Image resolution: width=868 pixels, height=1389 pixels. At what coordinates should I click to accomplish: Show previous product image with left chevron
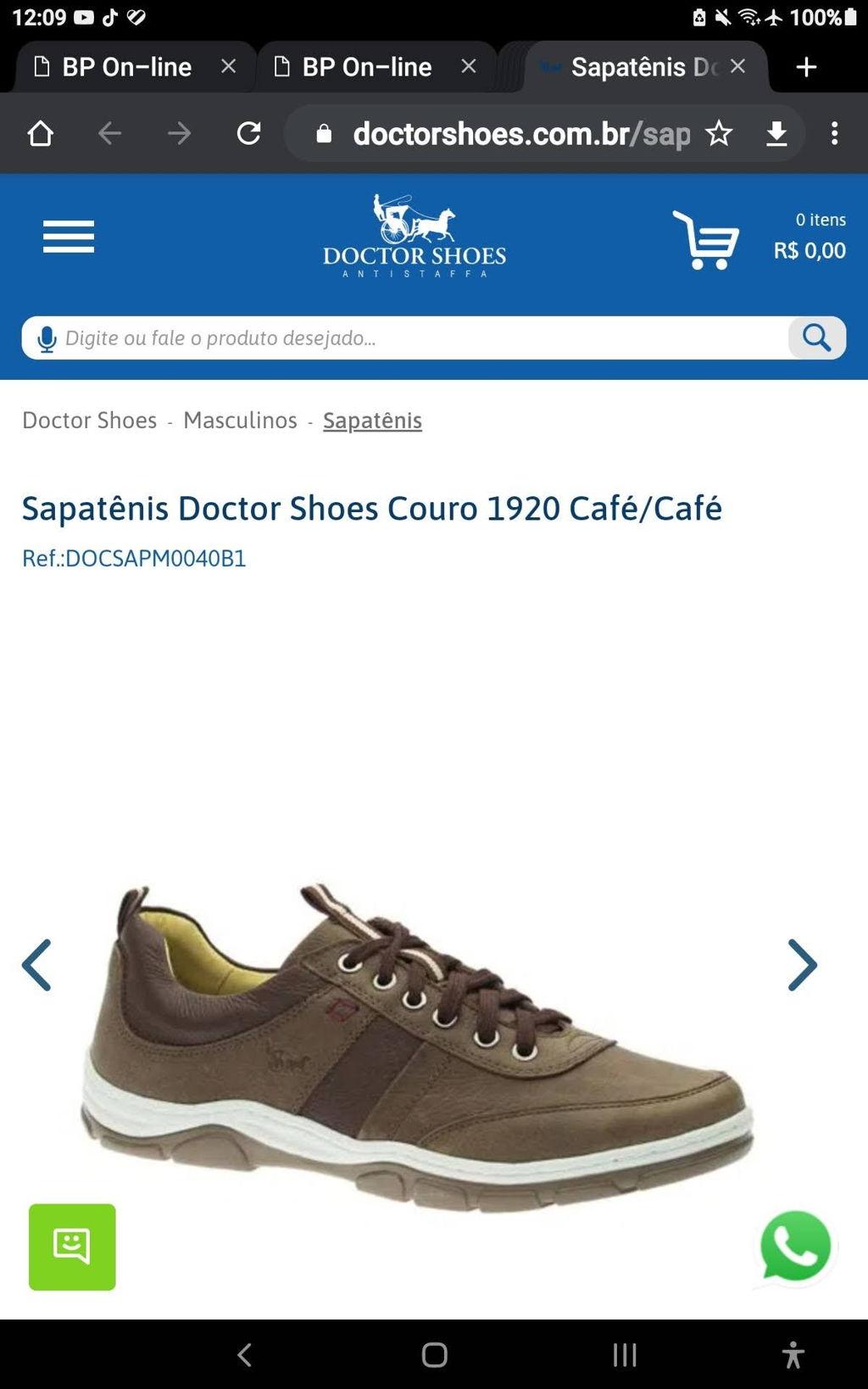[x=36, y=965]
